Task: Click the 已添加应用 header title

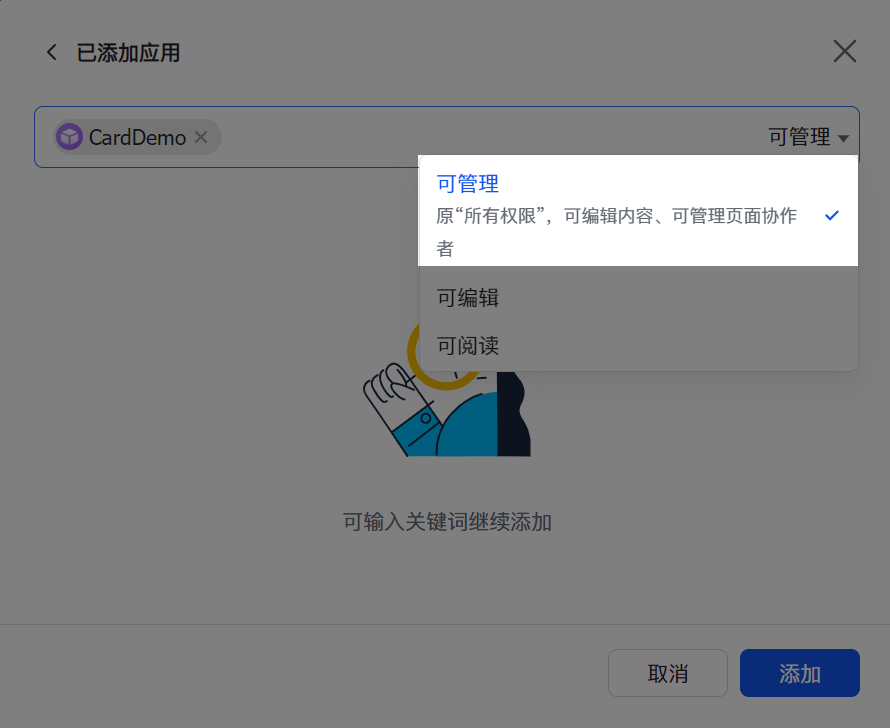Action: (x=128, y=53)
